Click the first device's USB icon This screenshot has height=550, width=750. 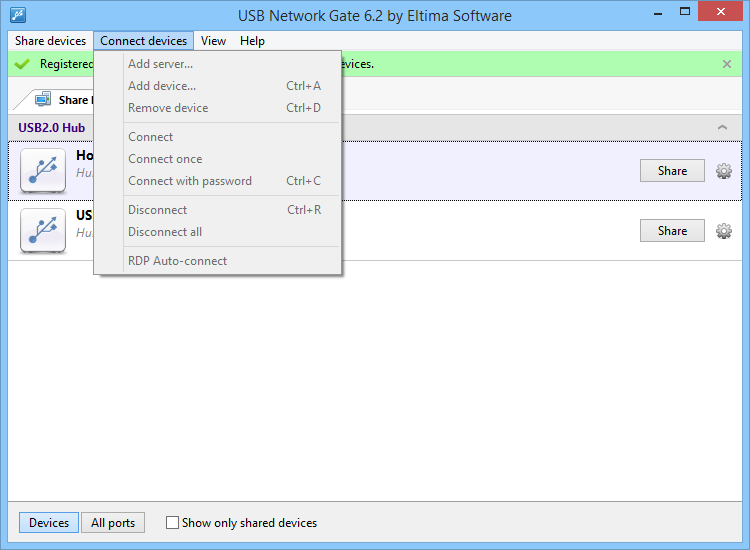[43, 171]
